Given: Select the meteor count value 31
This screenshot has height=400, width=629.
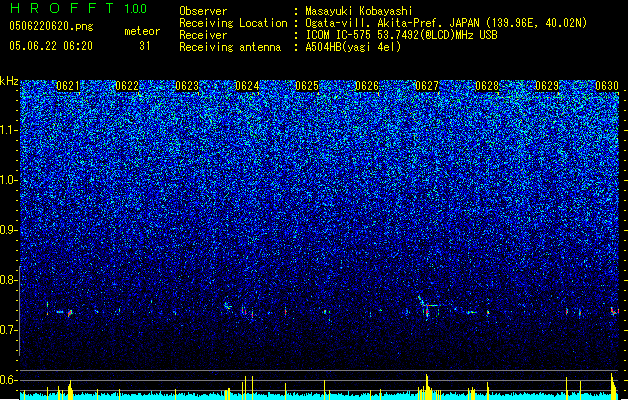Looking at the screenshot, I should point(145,46).
